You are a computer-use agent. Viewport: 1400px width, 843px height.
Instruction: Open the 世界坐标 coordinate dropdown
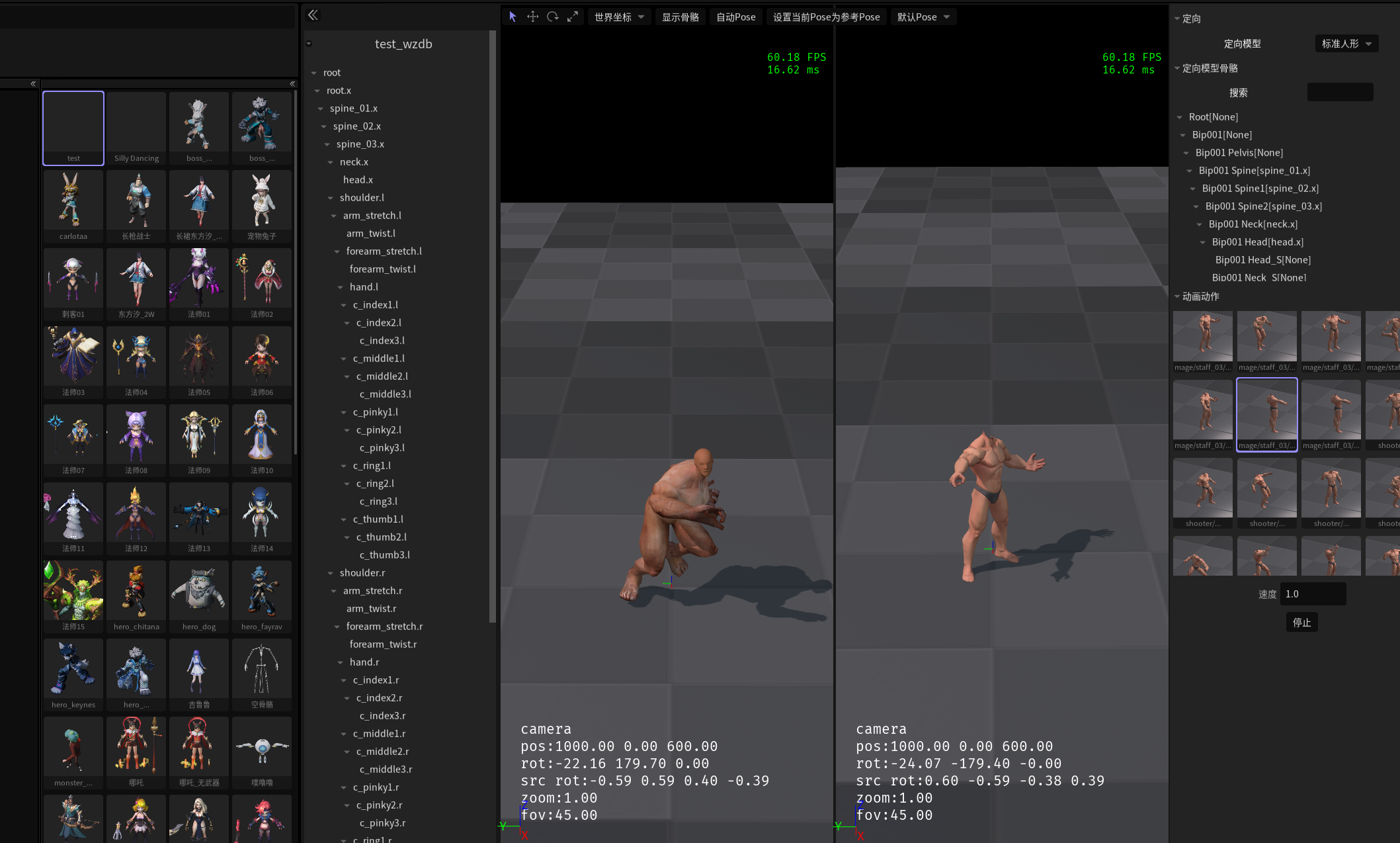pyautogui.click(x=619, y=17)
